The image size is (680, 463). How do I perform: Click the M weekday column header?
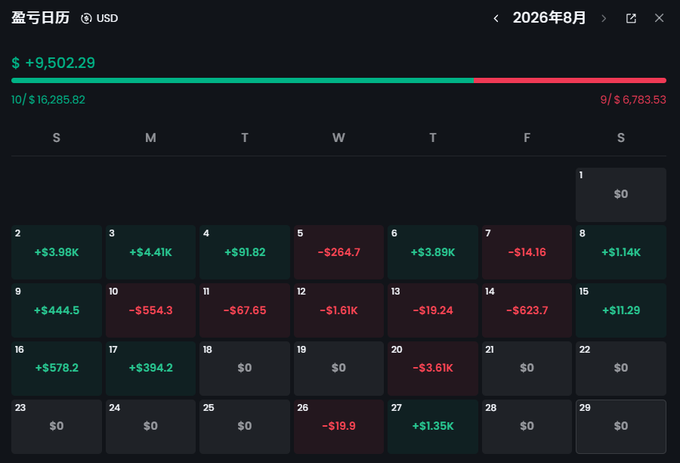[150, 138]
